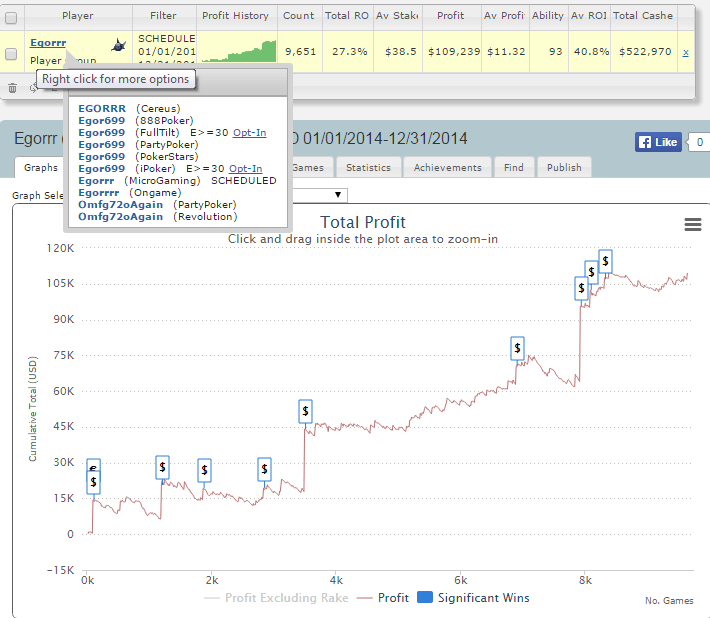Click the iPoker Opt-In link
The width and height of the screenshot is (710, 618).
pyautogui.click(x=245, y=168)
